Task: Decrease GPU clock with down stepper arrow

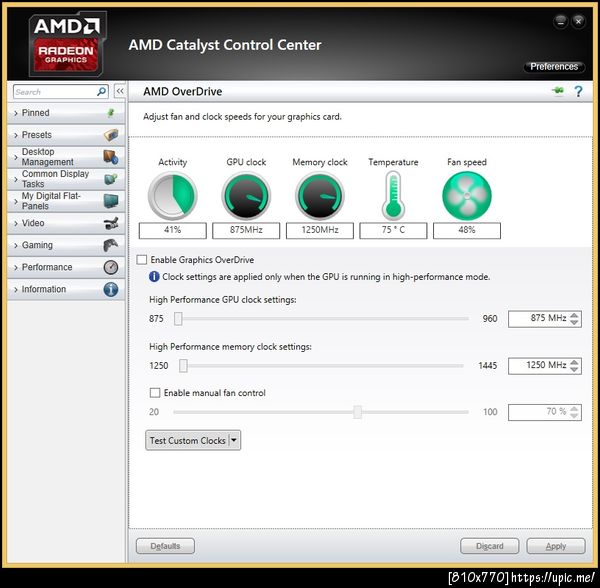Action: 574,322
